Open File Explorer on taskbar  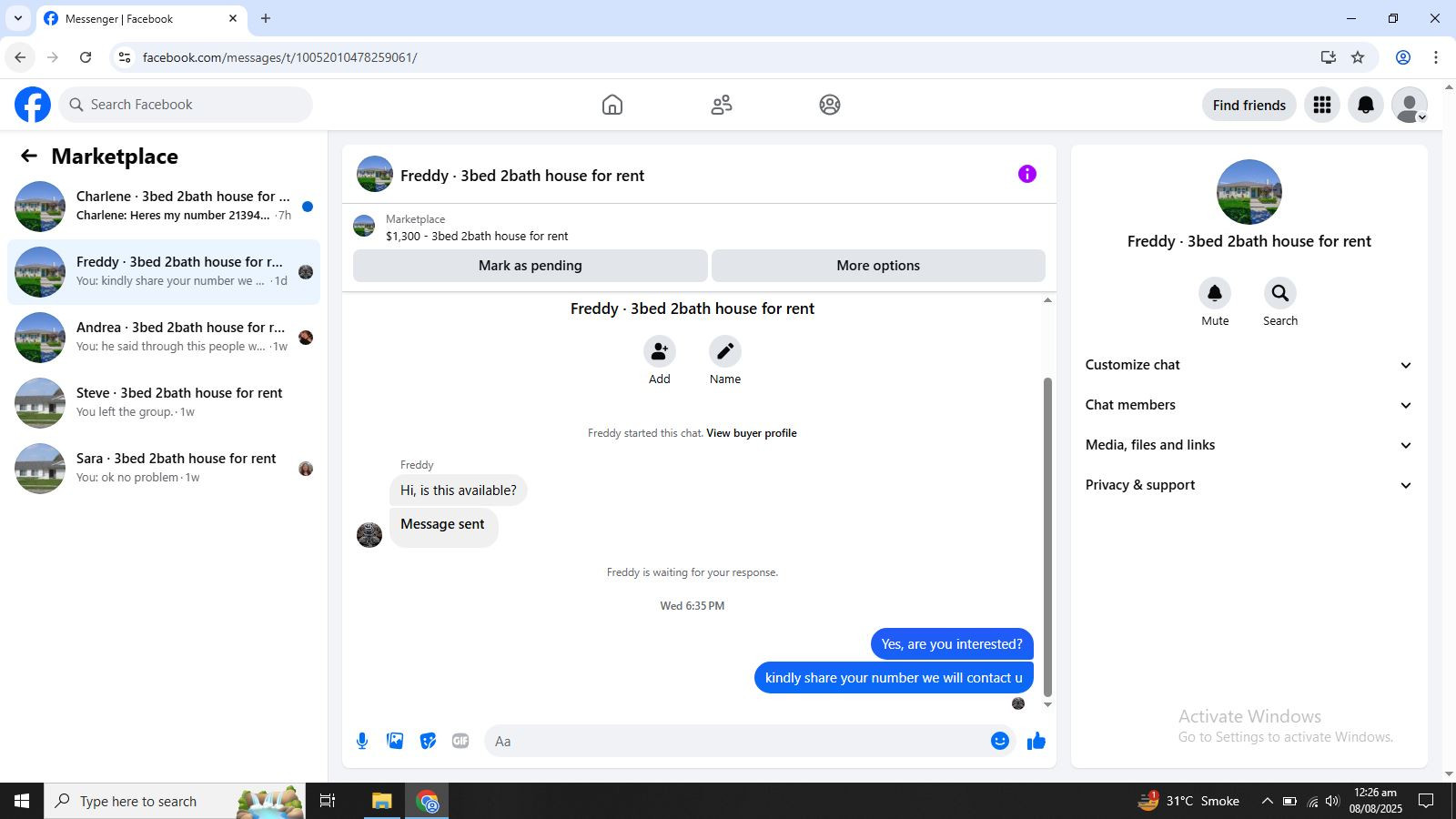click(381, 801)
